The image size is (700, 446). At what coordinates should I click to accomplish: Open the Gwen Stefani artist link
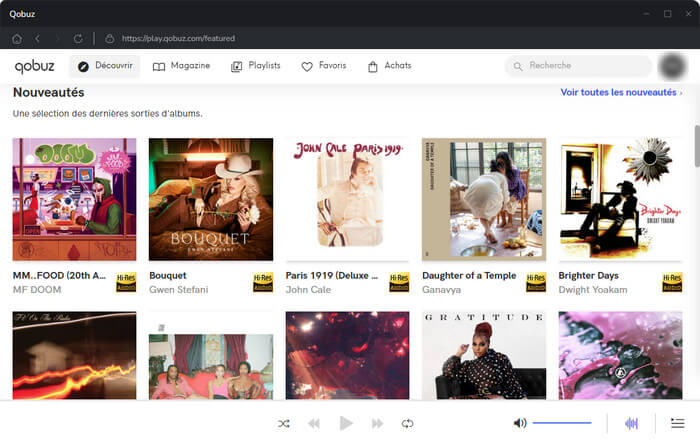pyautogui.click(x=178, y=290)
